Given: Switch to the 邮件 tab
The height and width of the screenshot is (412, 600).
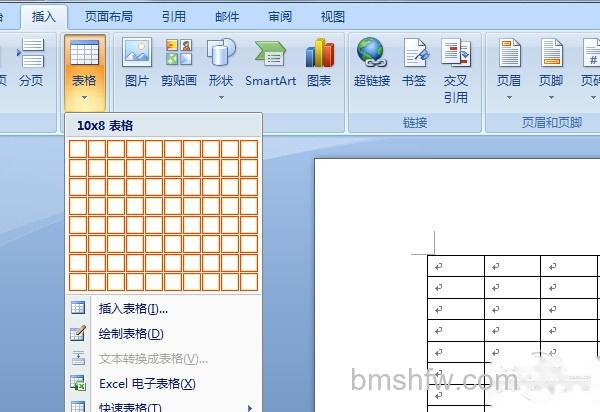Looking at the screenshot, I should point(227,17).
